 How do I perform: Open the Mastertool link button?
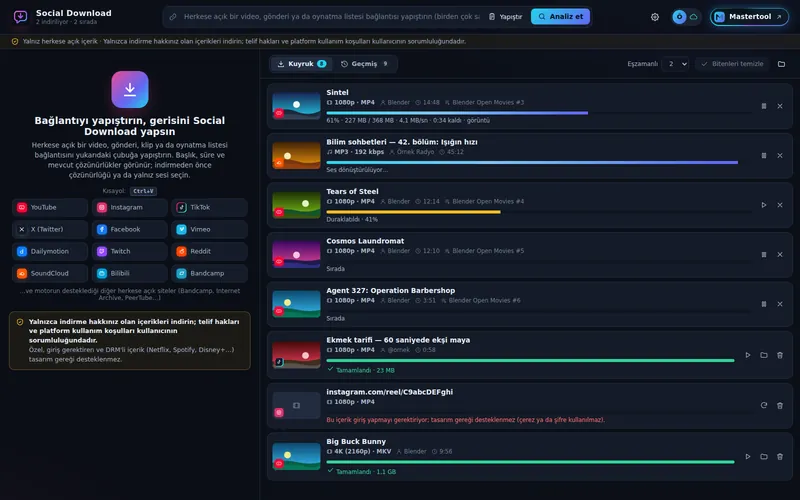pos(749,17)
